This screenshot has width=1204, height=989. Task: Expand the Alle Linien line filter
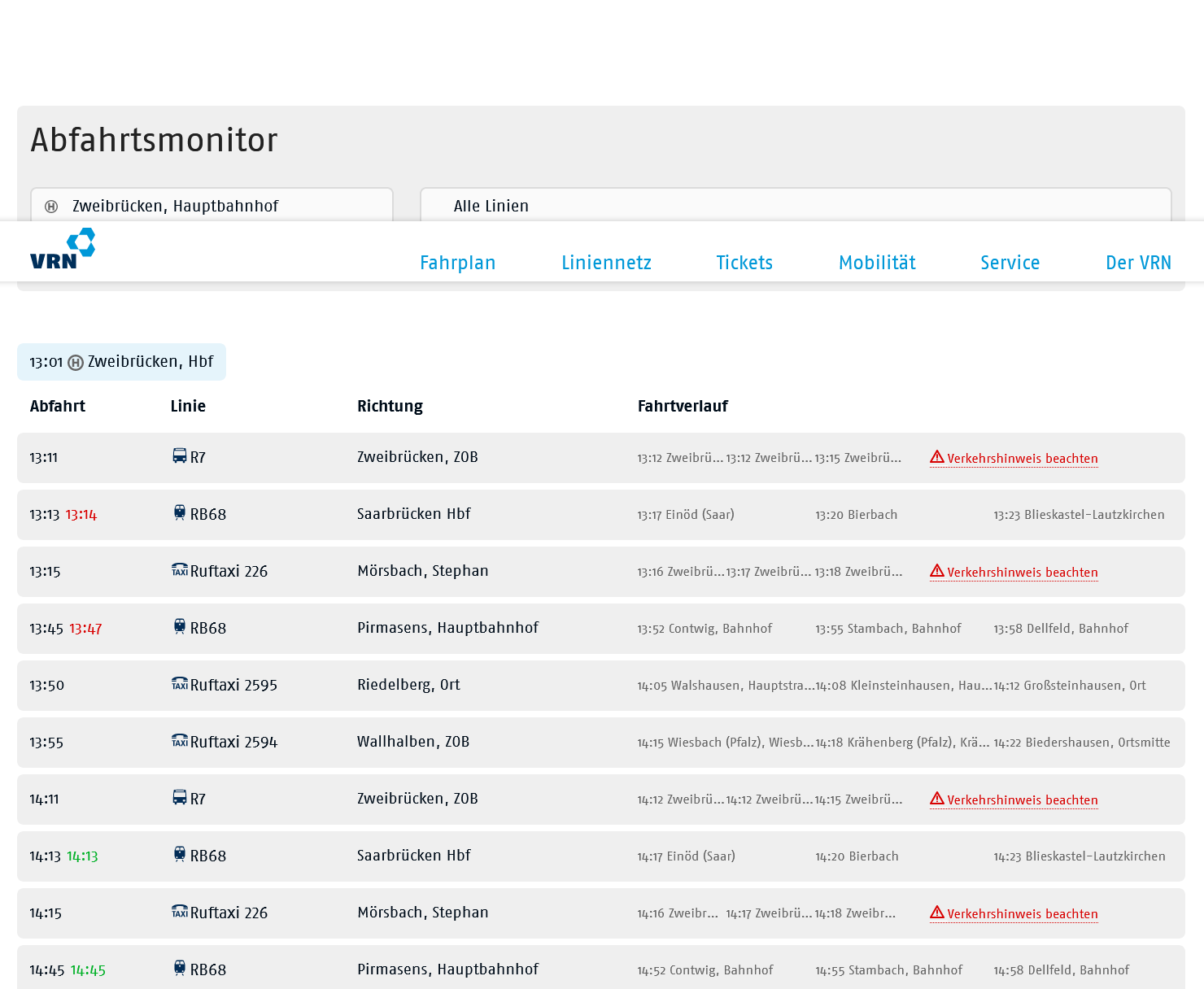(x=795, y=206)
